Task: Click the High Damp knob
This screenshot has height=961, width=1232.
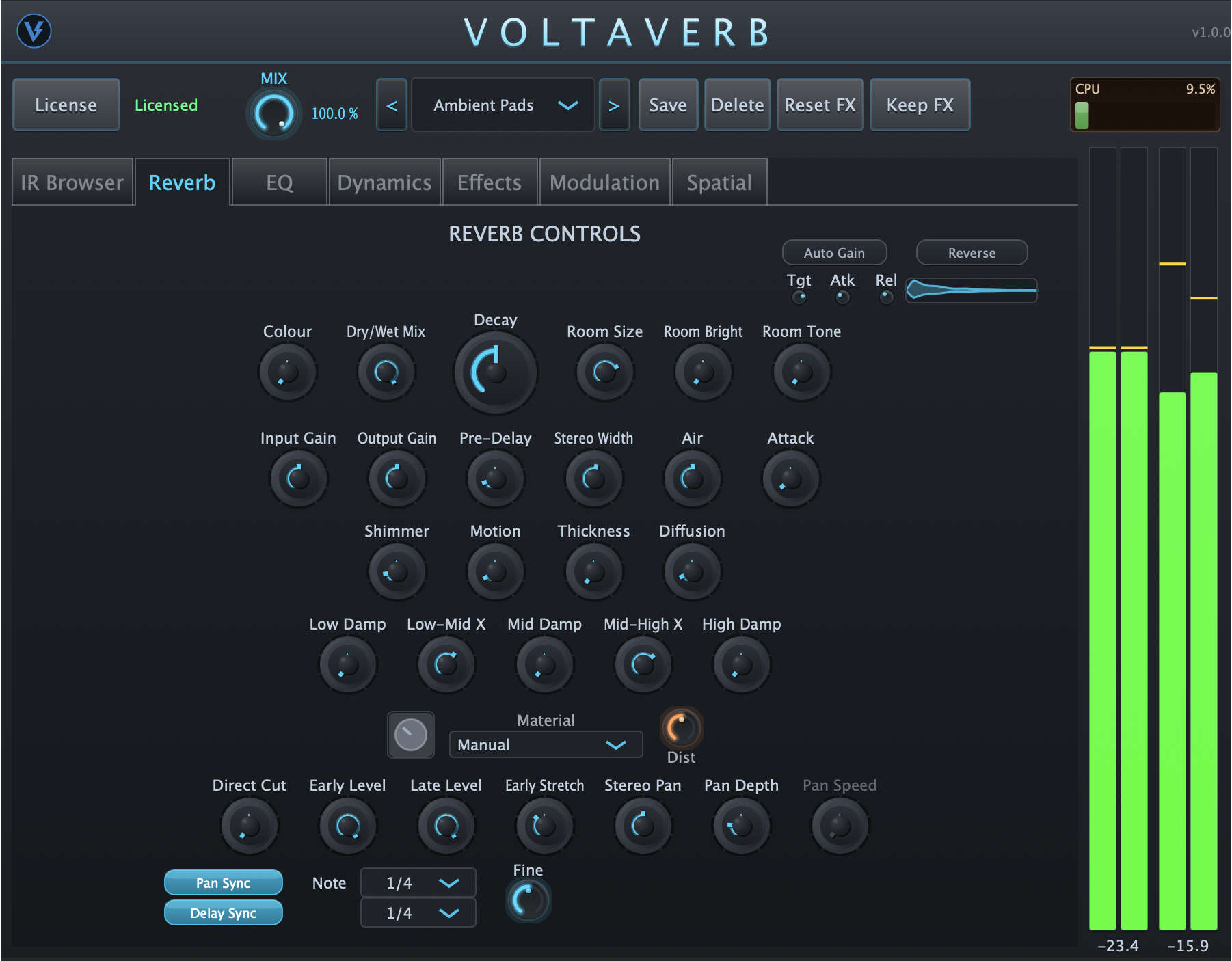Action: (742, 664)
